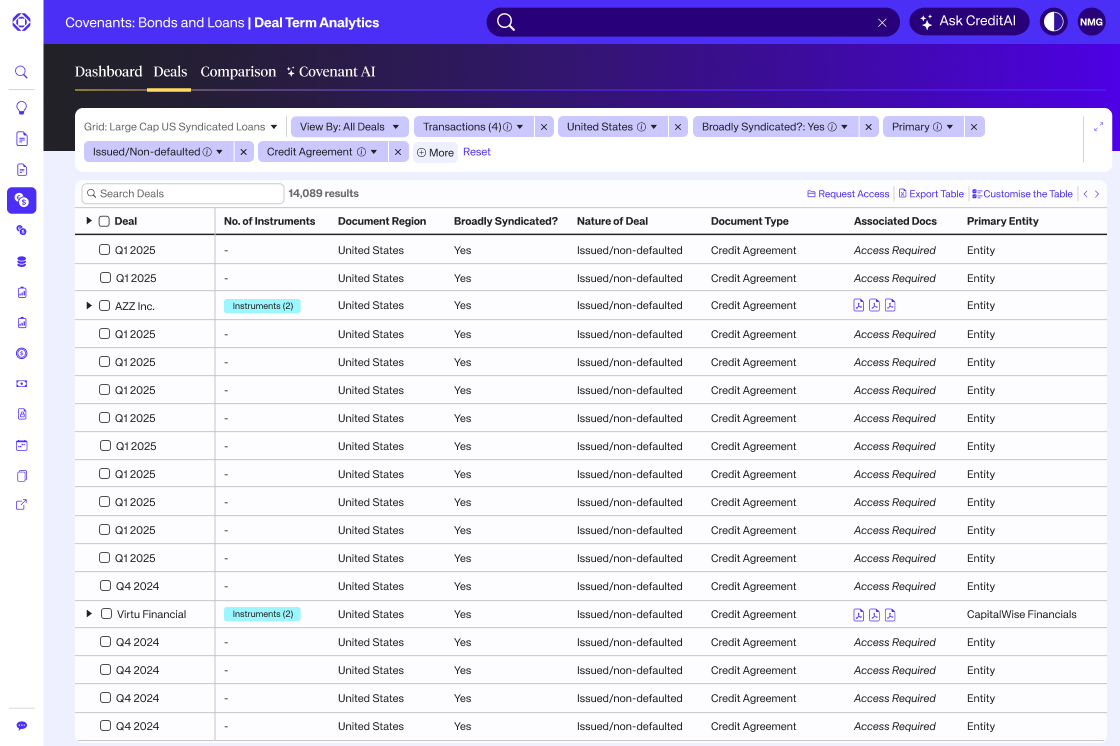The height and width of the screenshot is (746, 1120).
Task: Open the View By: All Deals dropdown
Action: 349,127
